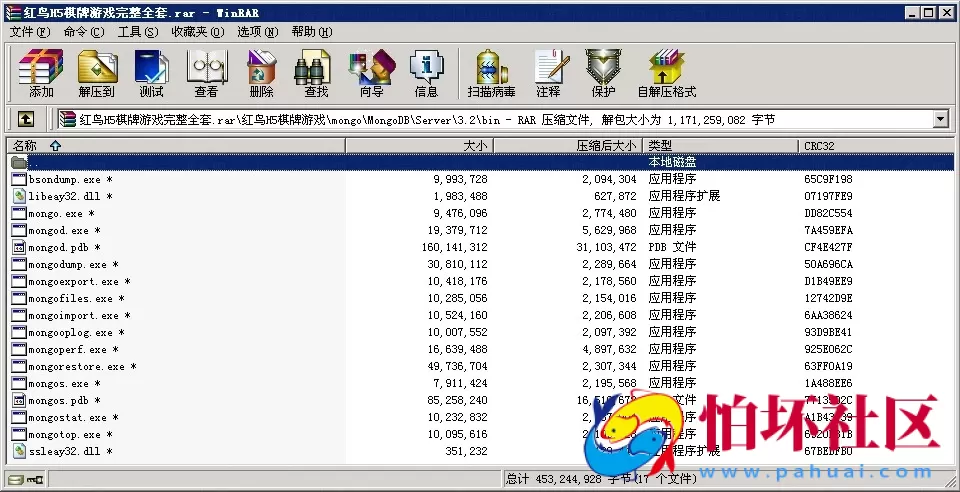Open the Help (帮助) menu
Viewport: 960px width, 492px height.
(x=312, y=32)
